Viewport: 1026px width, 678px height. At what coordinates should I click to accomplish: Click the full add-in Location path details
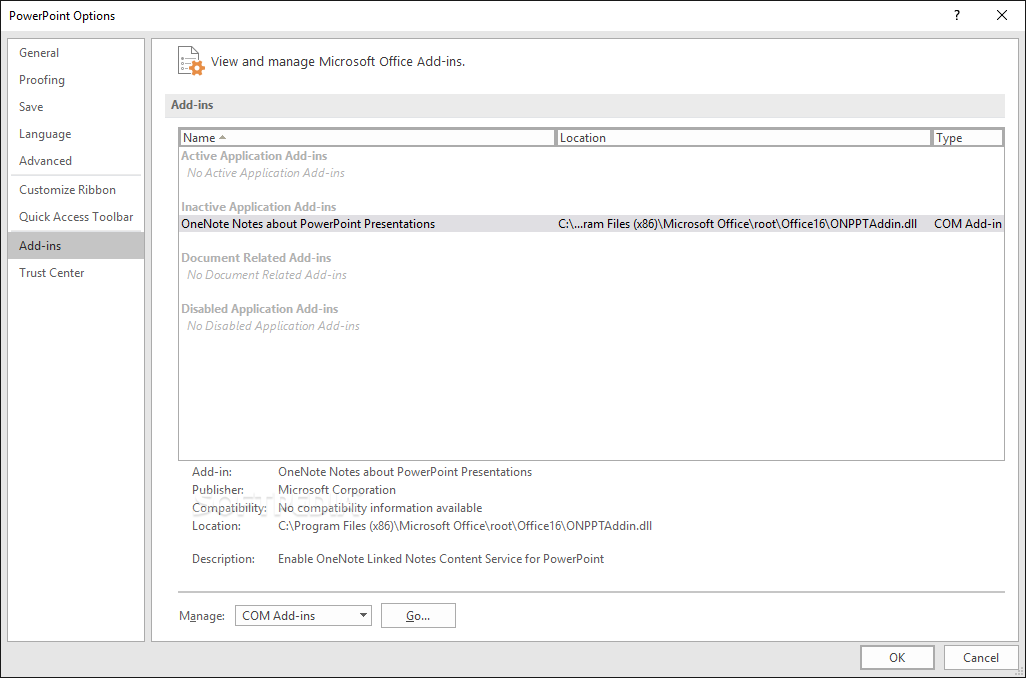[465, 526]
